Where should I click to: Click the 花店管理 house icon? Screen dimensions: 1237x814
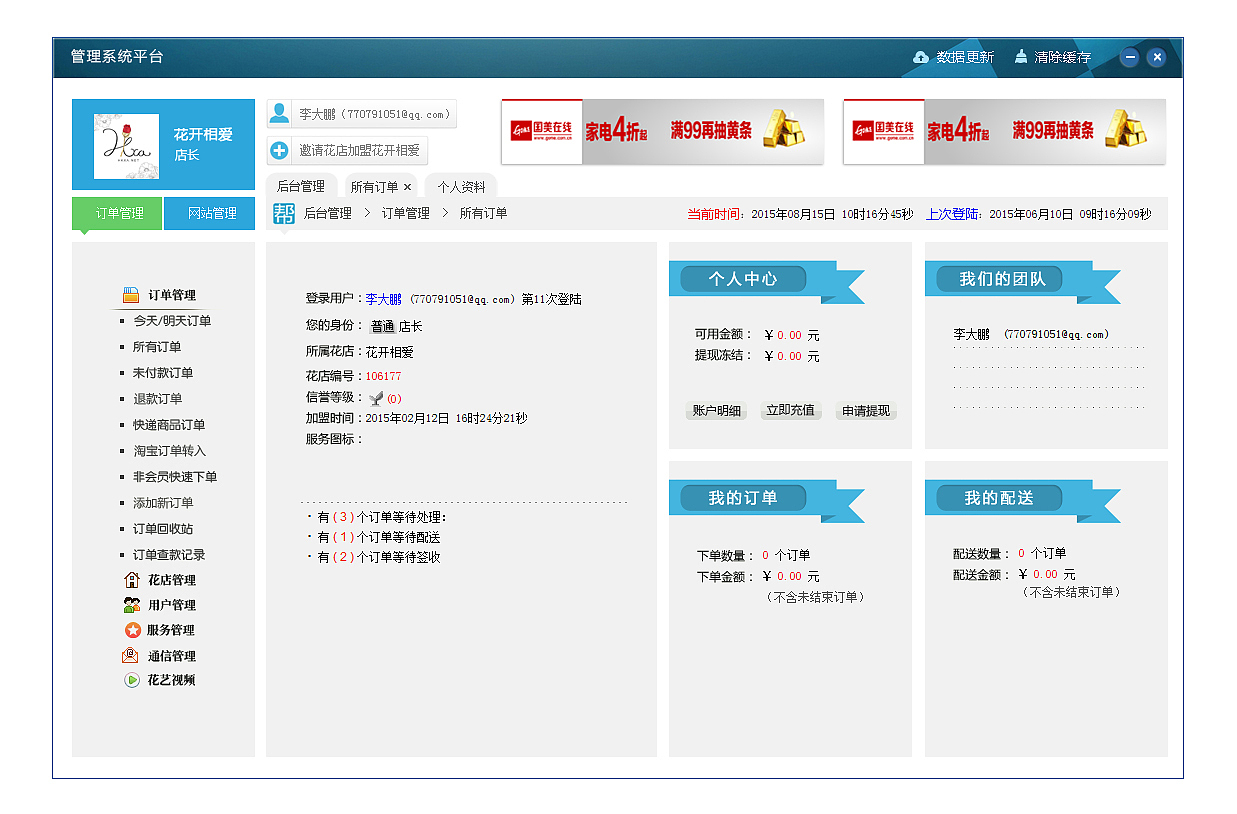coord(131,580)
